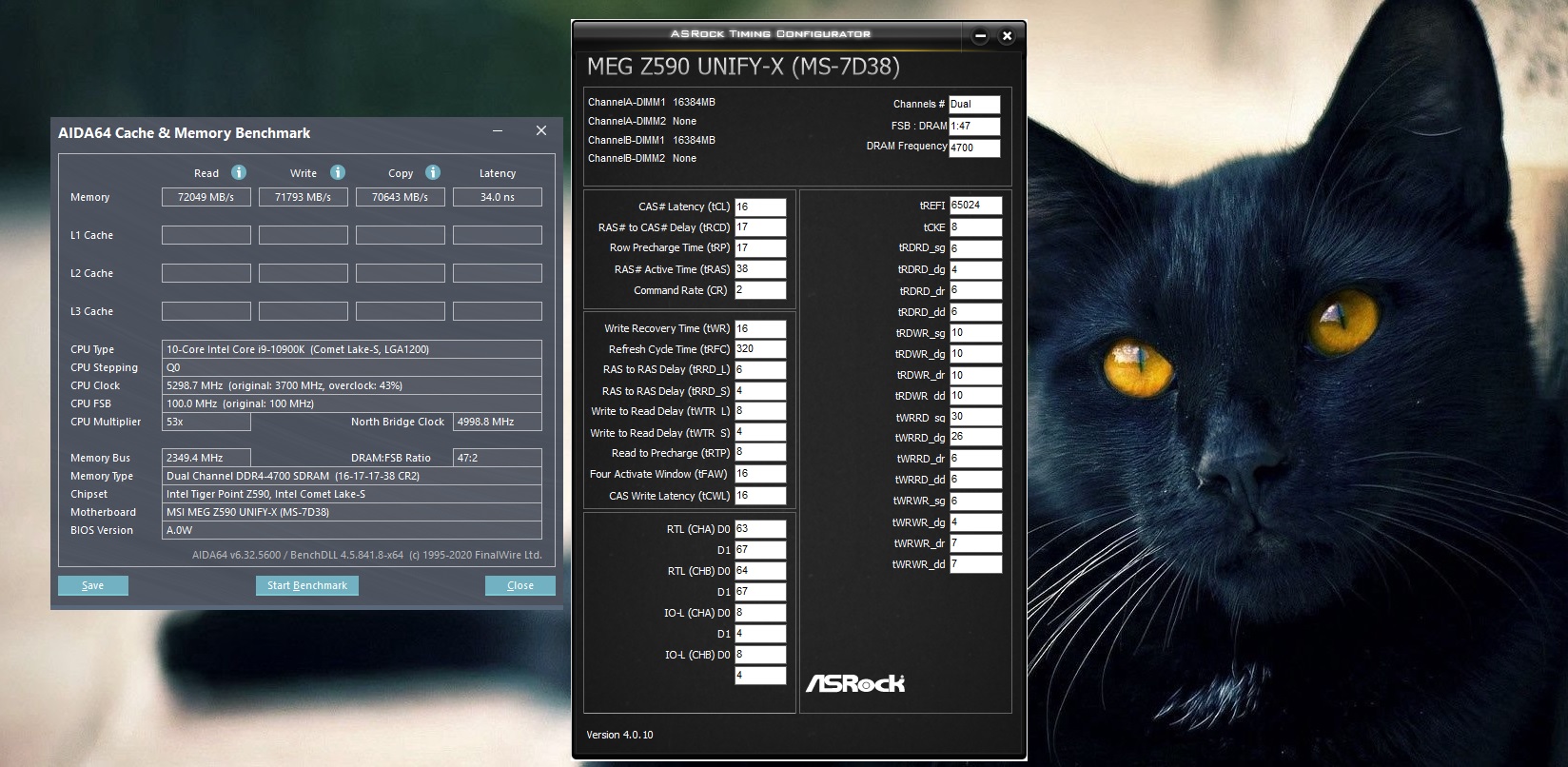1568x767 pixels.
Task: Click the tWRWR_dr input field
Action: (x=976, y=543)
